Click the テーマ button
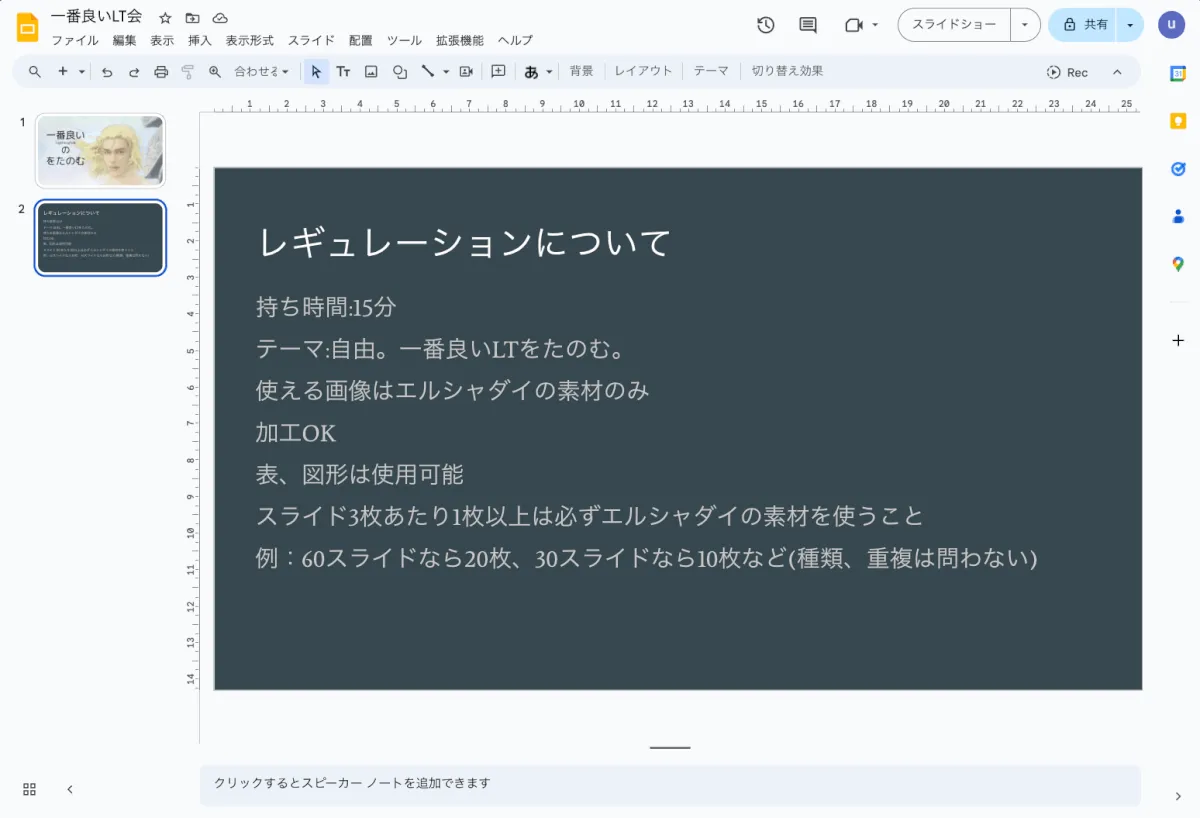This screenshot has width=1200, height=818. click(711, 71)
